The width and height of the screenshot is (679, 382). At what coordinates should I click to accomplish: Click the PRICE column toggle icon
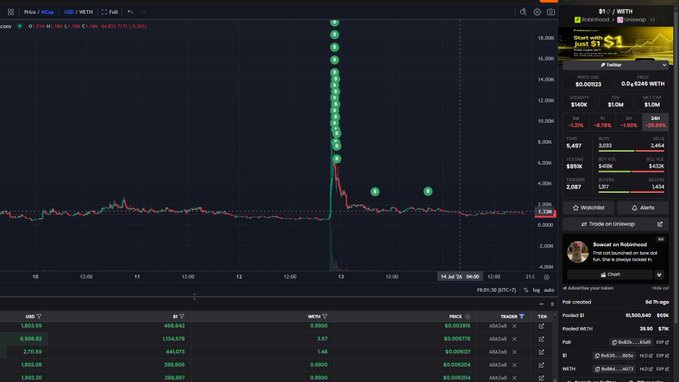pyautogui.click(x=467, y=317)
